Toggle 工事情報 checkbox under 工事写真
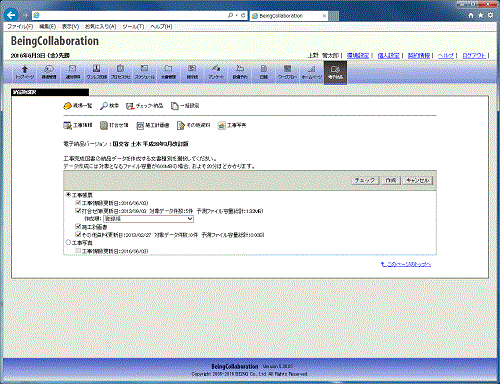Image resolution: width=500 pixels, height=384 pixels. tap(78, 251)
